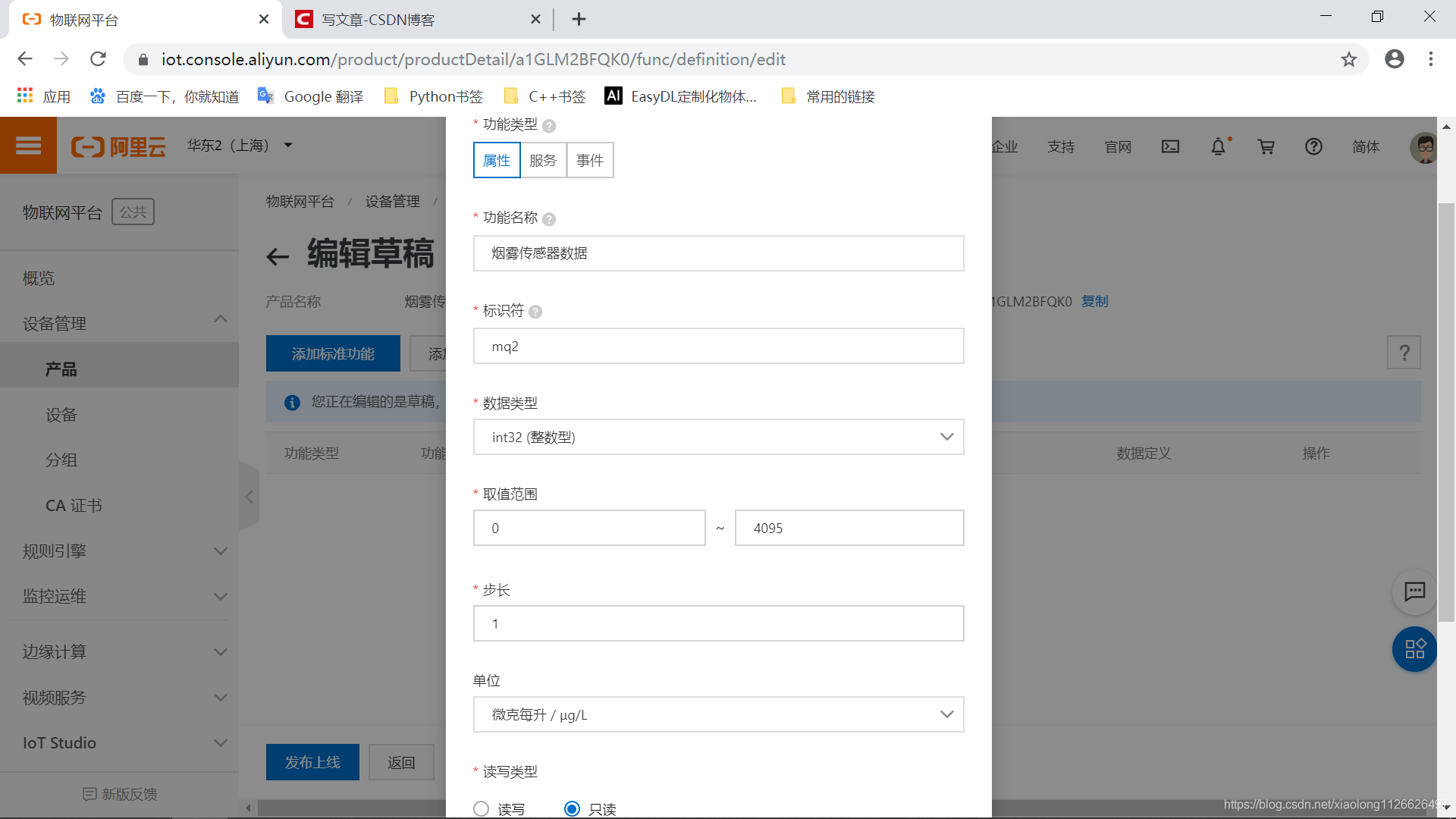Open the Aliyun hamburger menu
This screenshot has width=1456, height=819.
[x=28, y=146]
